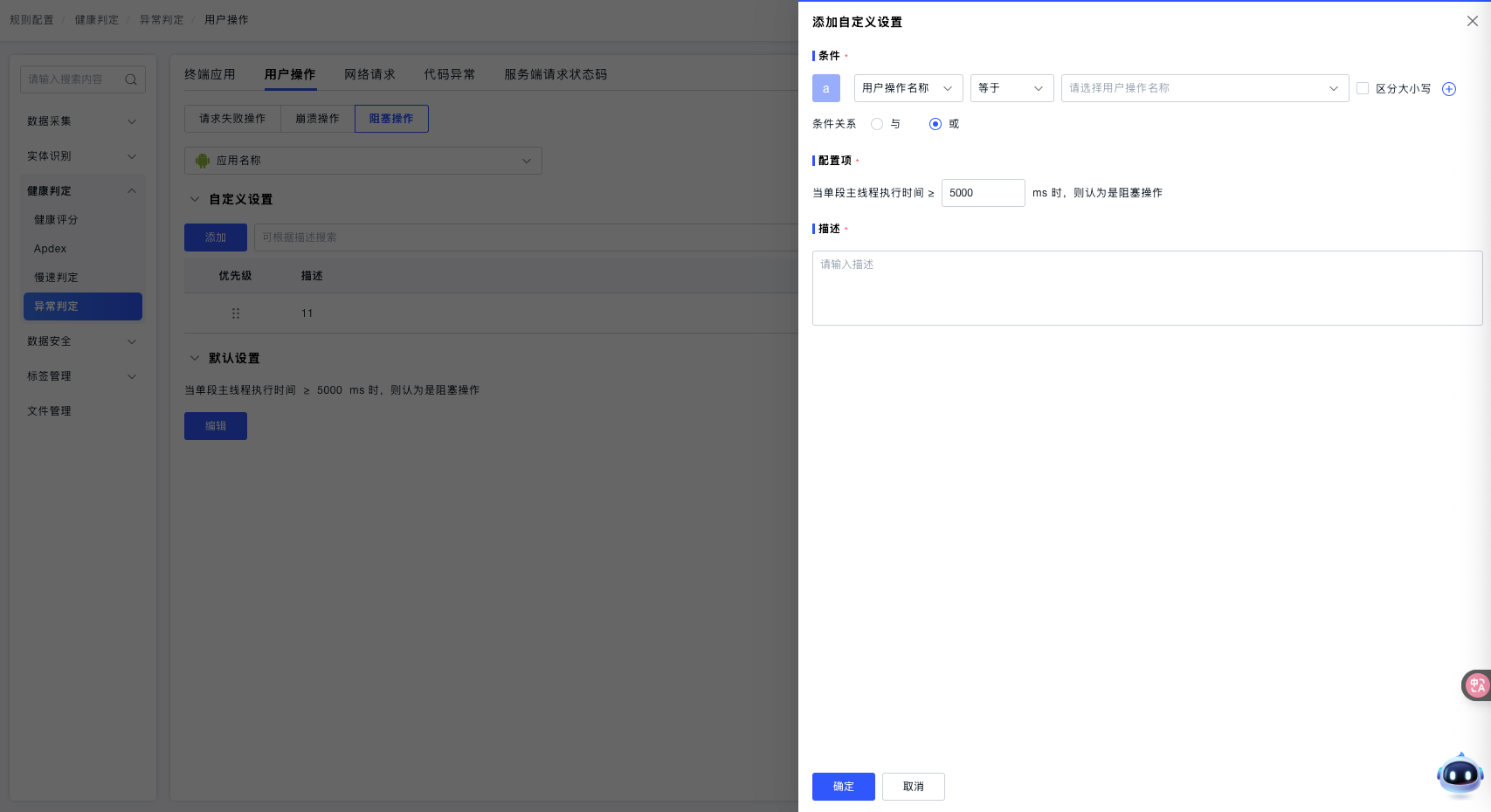Collapse the 自定义设置 section
1491x812 pixels.
pyautogui.click(x=195, y=199)
